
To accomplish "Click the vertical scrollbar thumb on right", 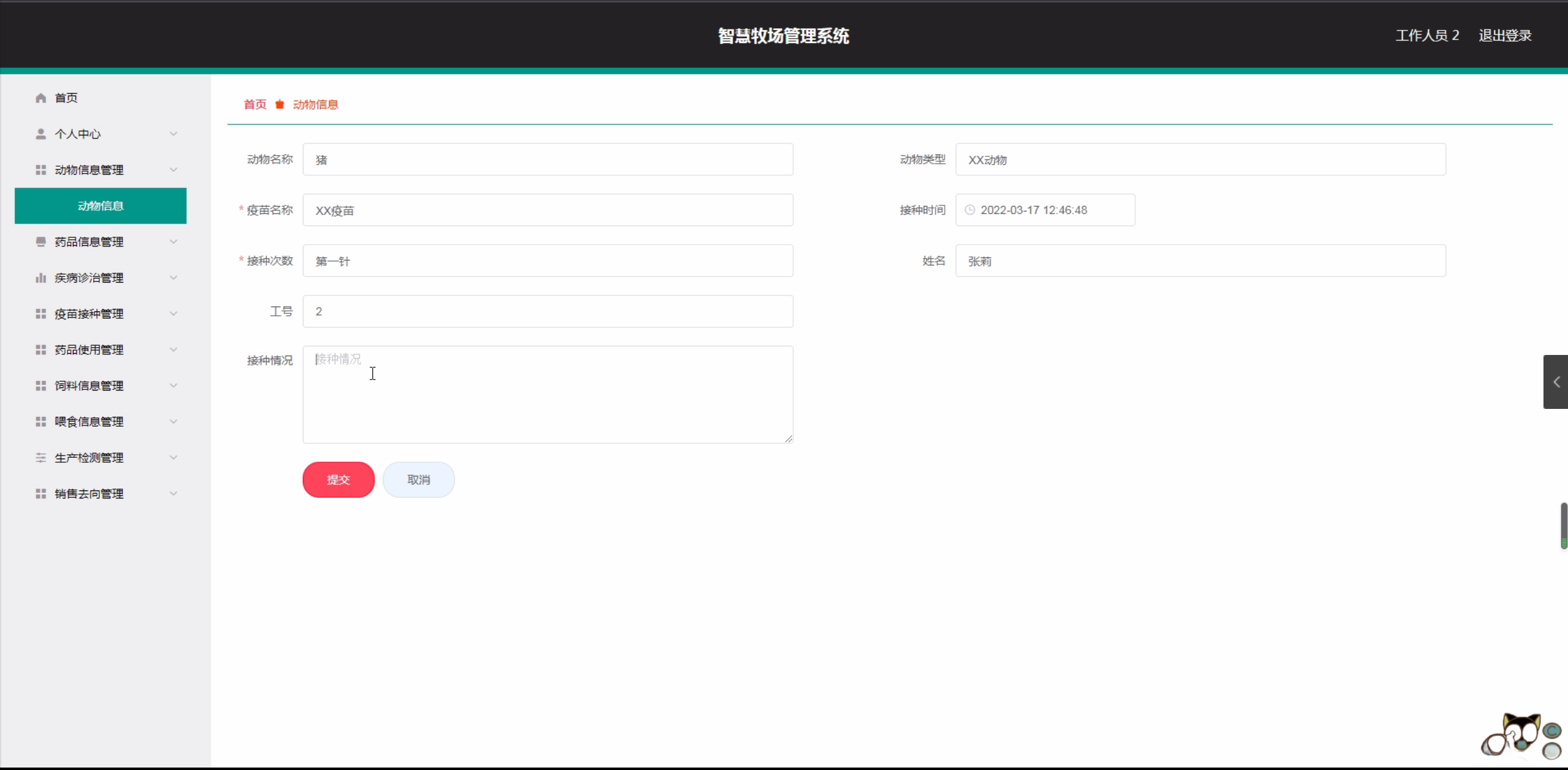I will pyautogui.click(x=1564, y=525).
